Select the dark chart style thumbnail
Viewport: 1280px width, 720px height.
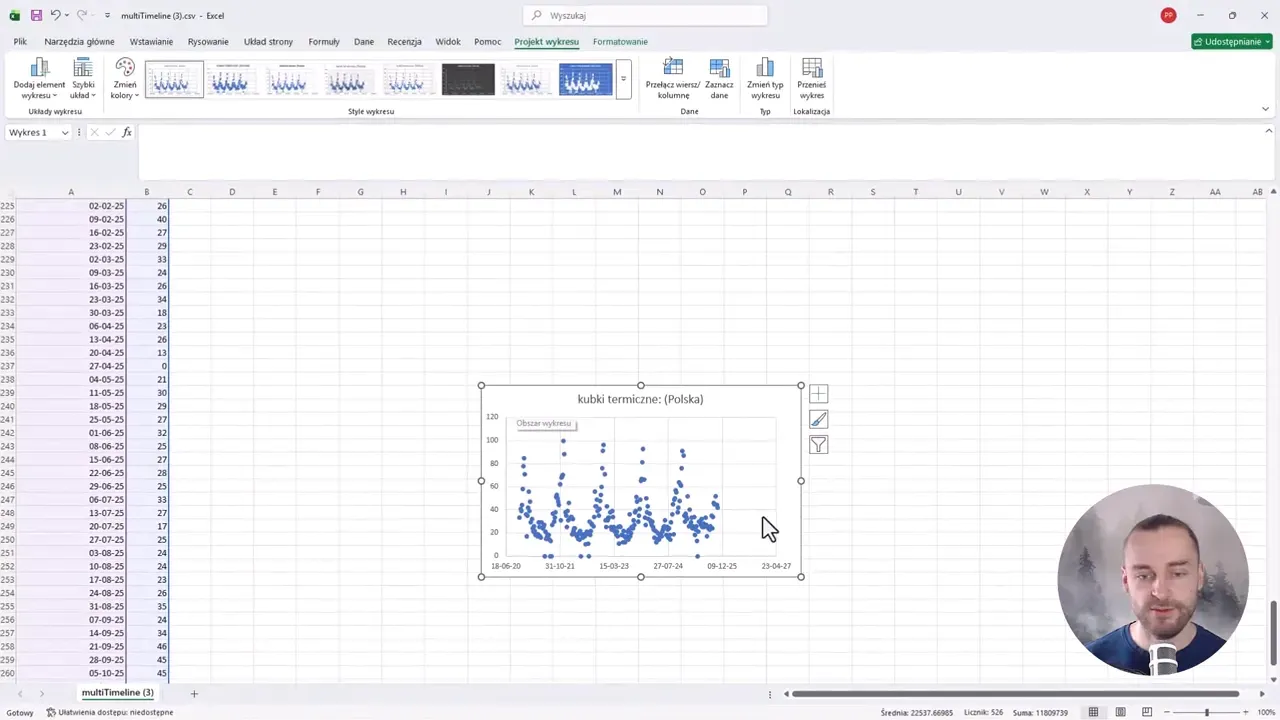pos(468,79)
